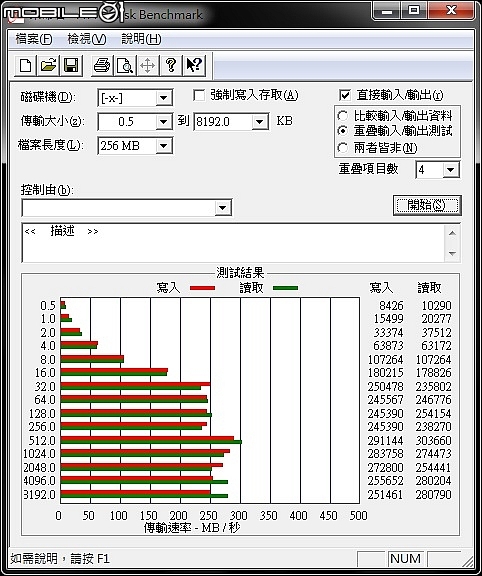The height and width of the screenshot is (576, 482).
Task: Click the four-arrow move toolbar icon
Action: pos(147,66)
